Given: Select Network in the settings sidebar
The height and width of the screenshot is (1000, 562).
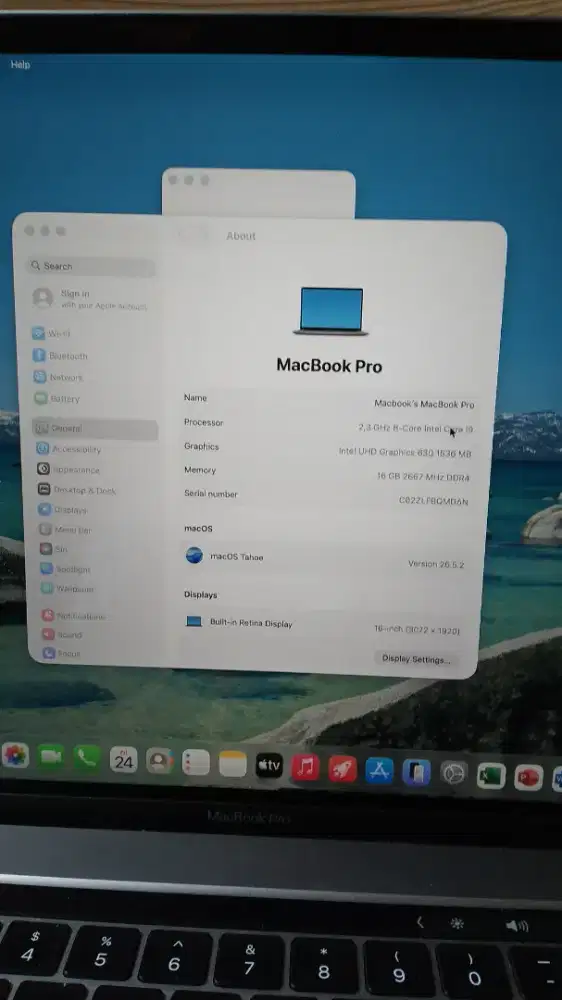Looking at the screenshot, I should point(59,378).
